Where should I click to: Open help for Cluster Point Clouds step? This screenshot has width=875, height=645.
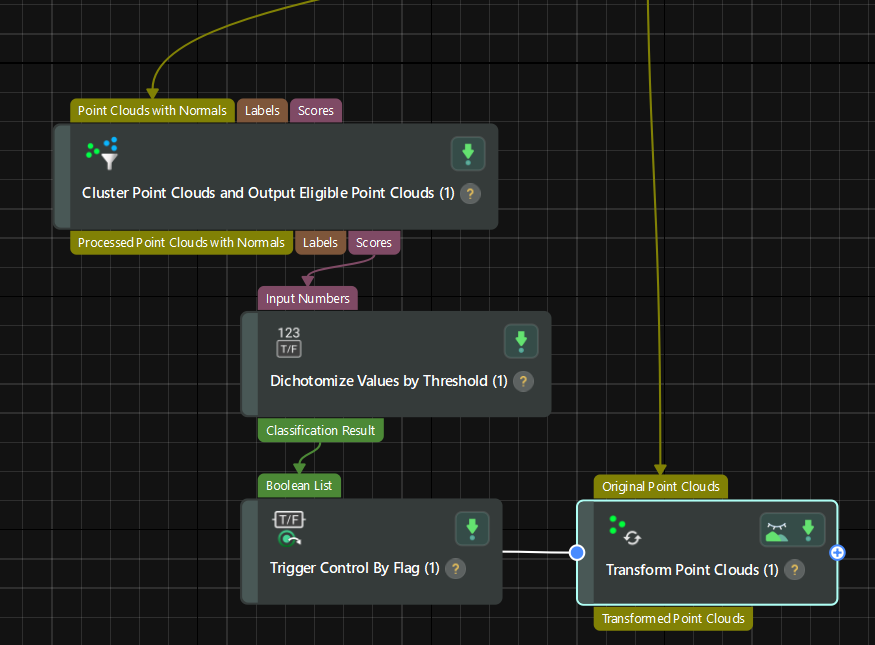[x=471, y=193]
